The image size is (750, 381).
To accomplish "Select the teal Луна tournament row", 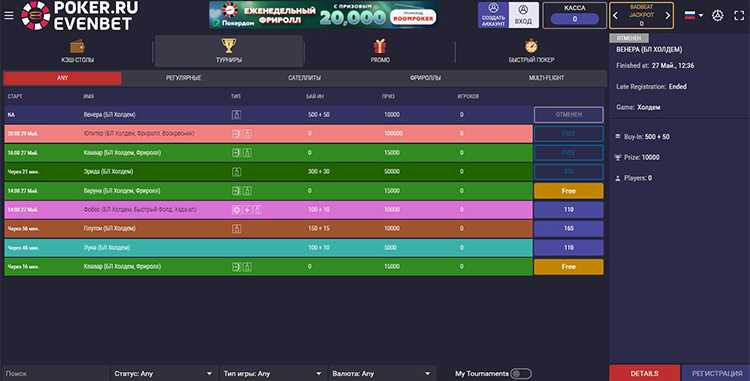I will [x=268, y=248].
